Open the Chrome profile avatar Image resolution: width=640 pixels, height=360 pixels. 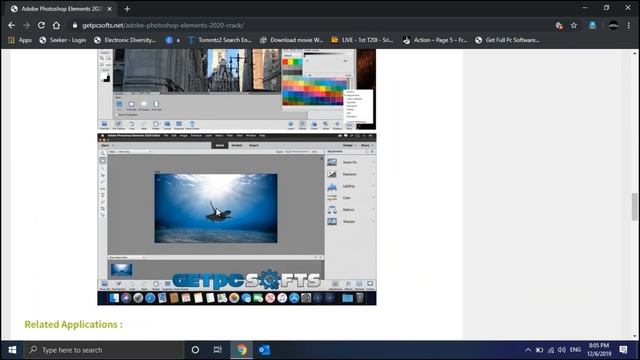point(613,25)
